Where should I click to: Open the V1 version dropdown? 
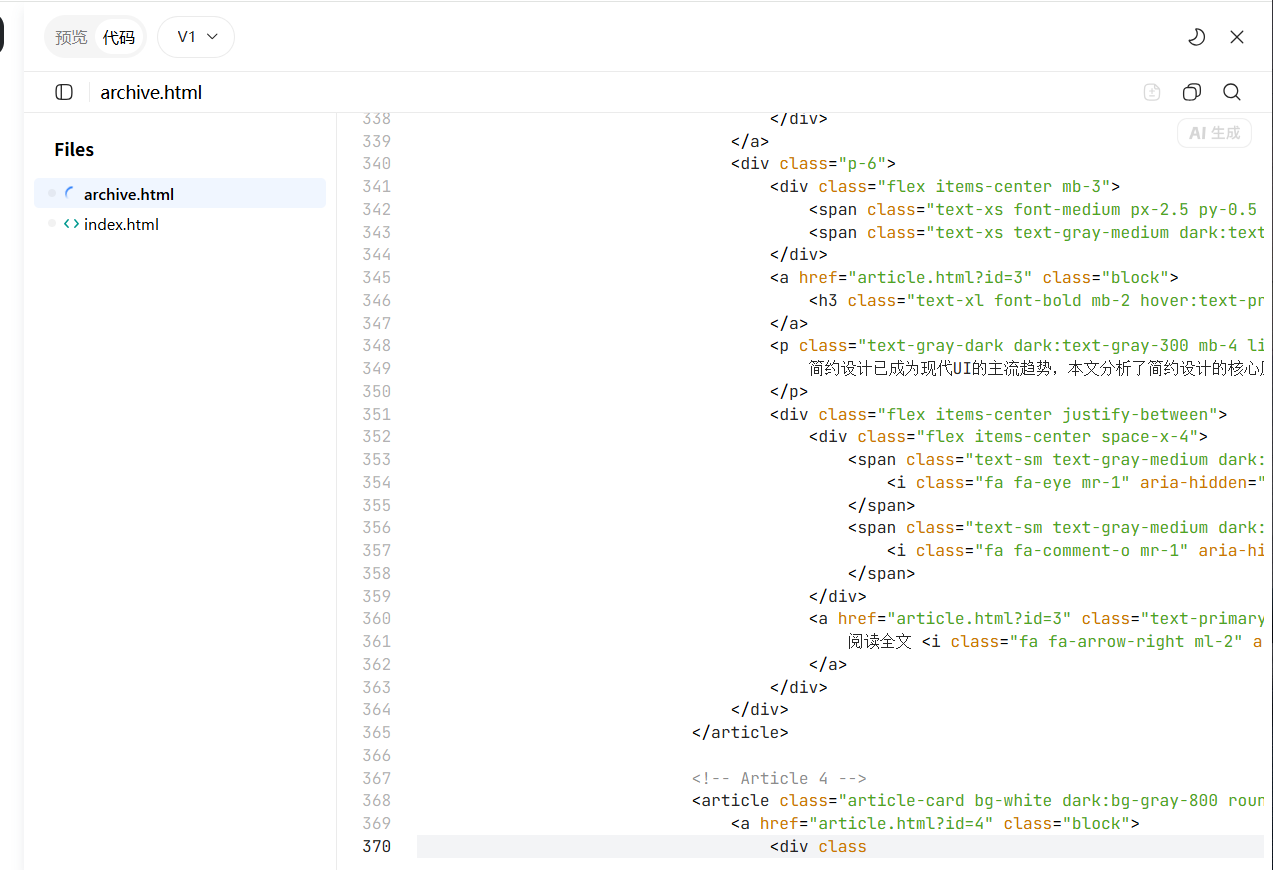pyautogui.click(x=196, y=37)
